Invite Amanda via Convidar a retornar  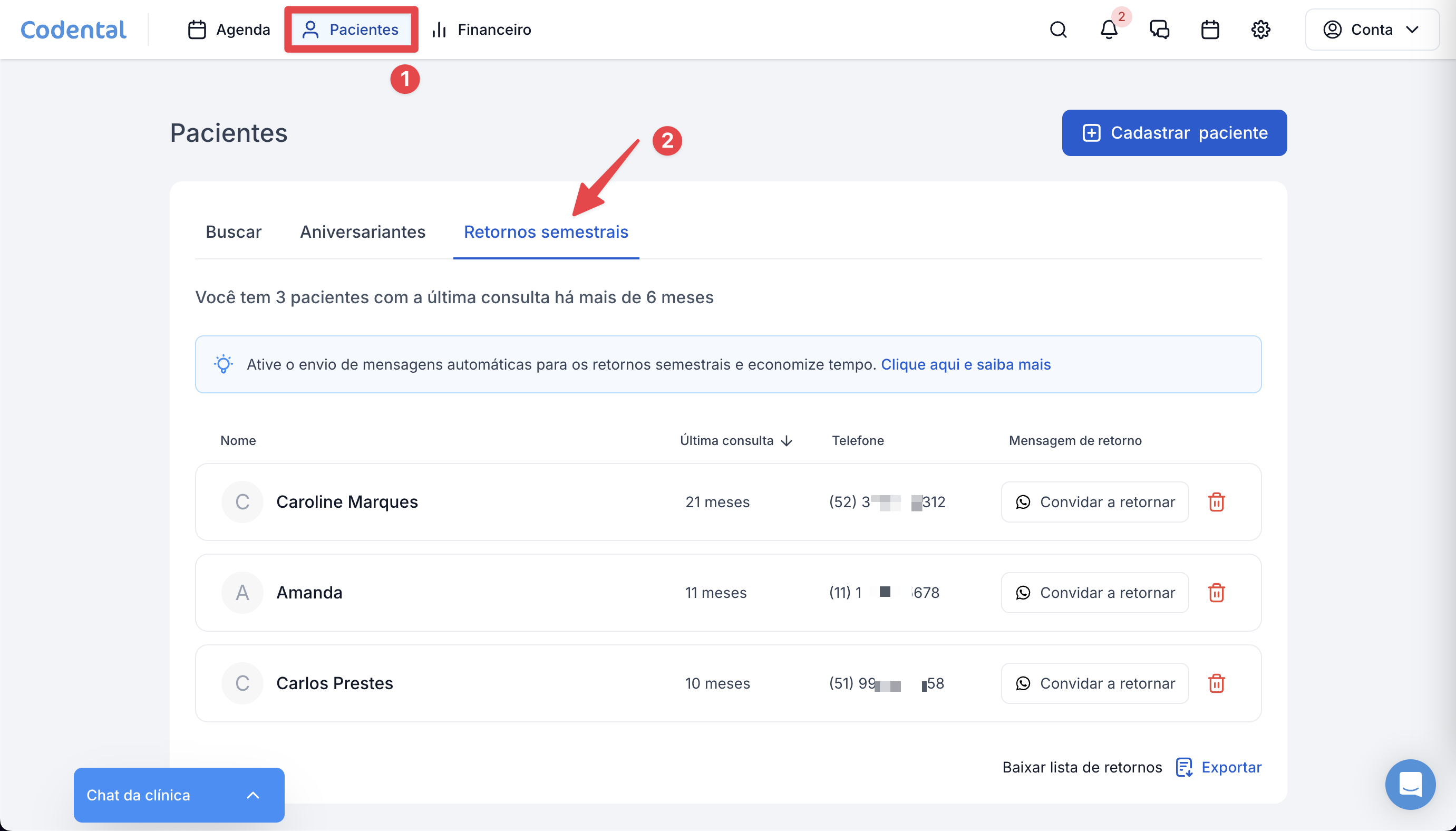[x=1094, y=593]
